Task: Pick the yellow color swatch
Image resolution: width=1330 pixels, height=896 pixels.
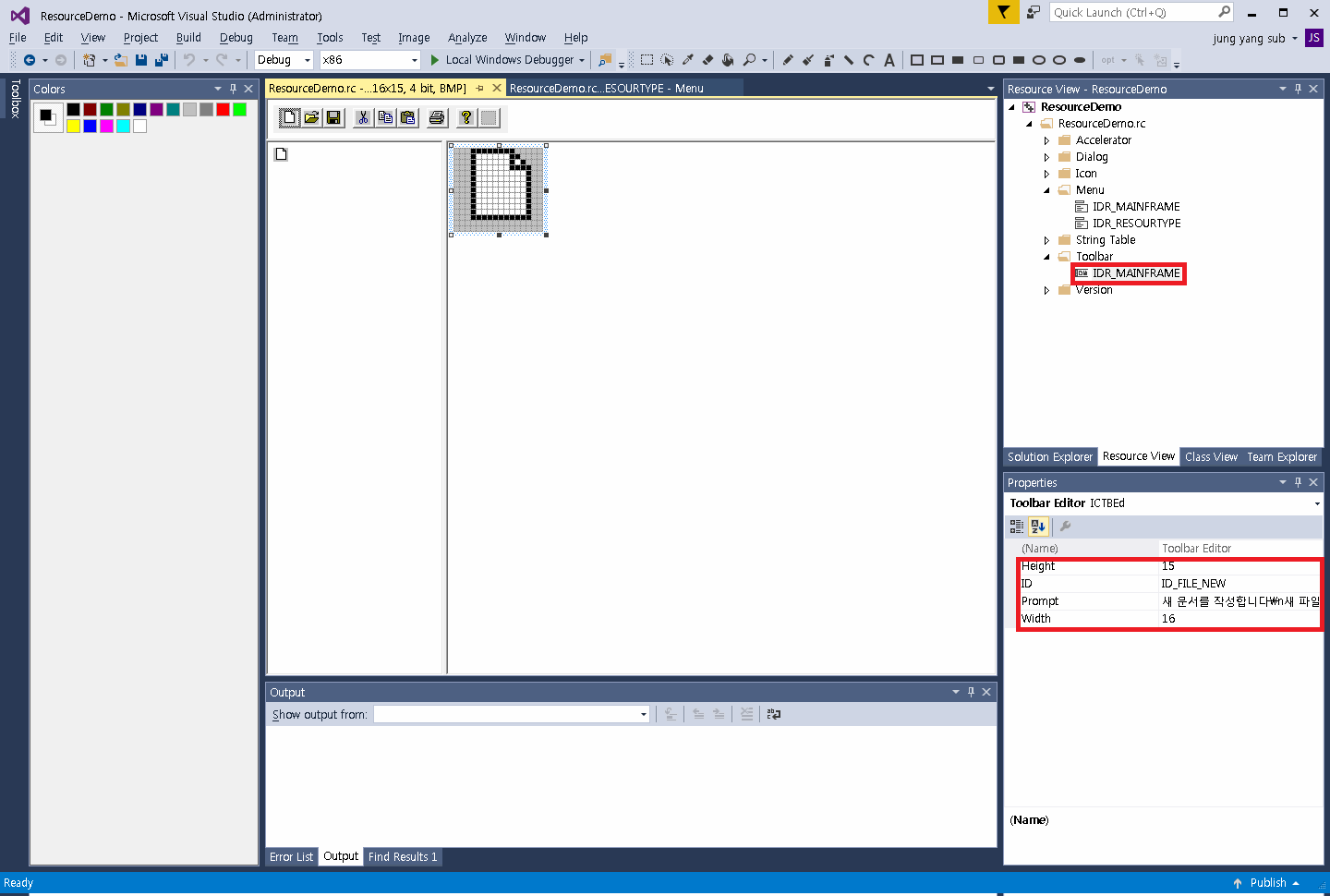Action: 73,126
